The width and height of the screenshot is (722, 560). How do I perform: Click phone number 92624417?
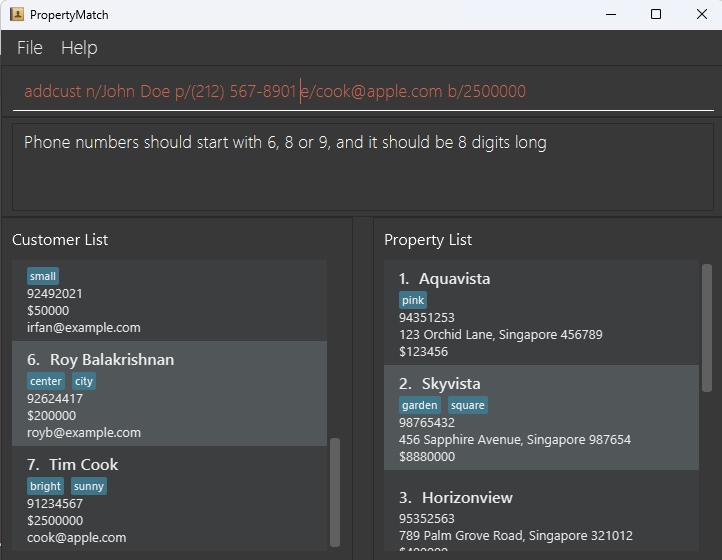[55, 399]
